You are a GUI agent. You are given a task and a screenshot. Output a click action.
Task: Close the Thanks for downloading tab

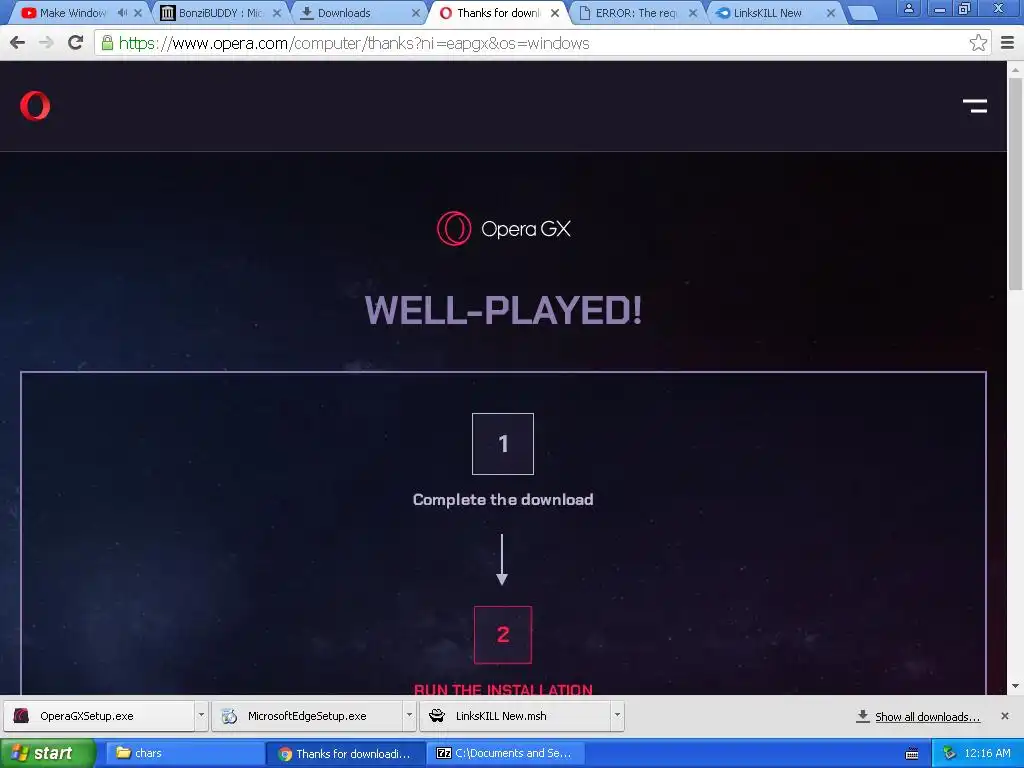coord(555,13)
